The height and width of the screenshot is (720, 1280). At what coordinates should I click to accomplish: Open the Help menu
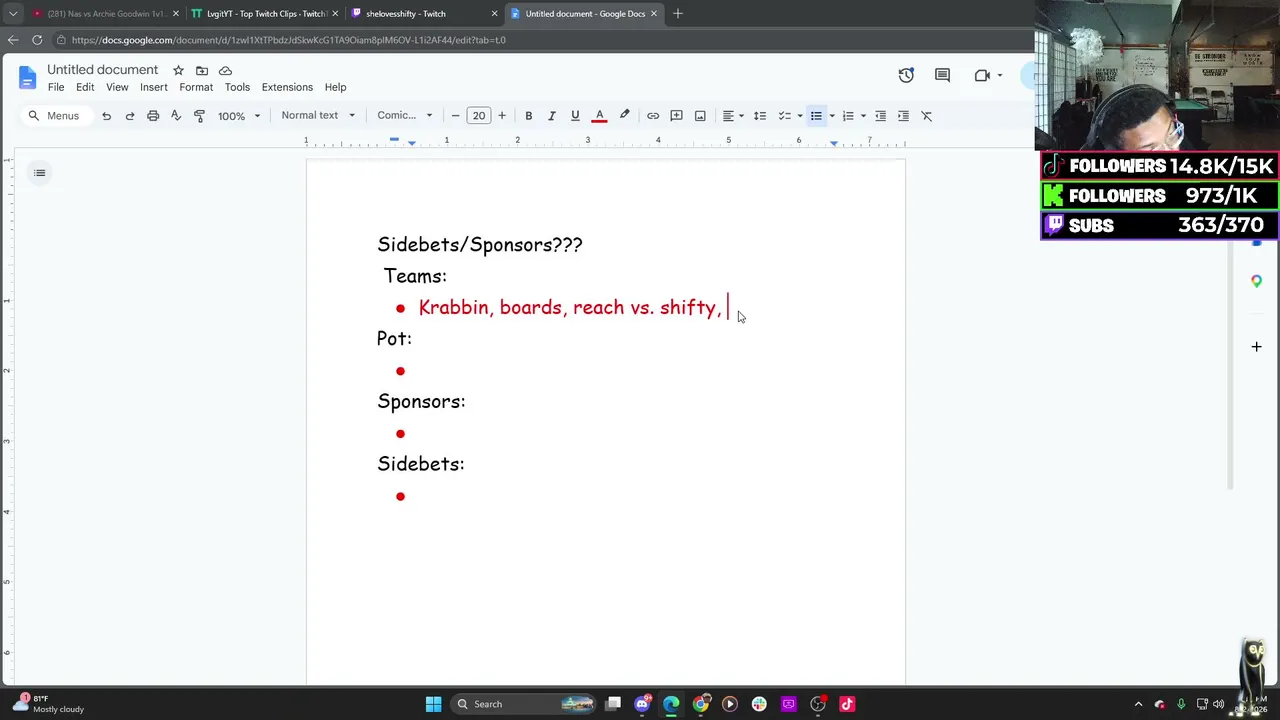click(335, 87)
